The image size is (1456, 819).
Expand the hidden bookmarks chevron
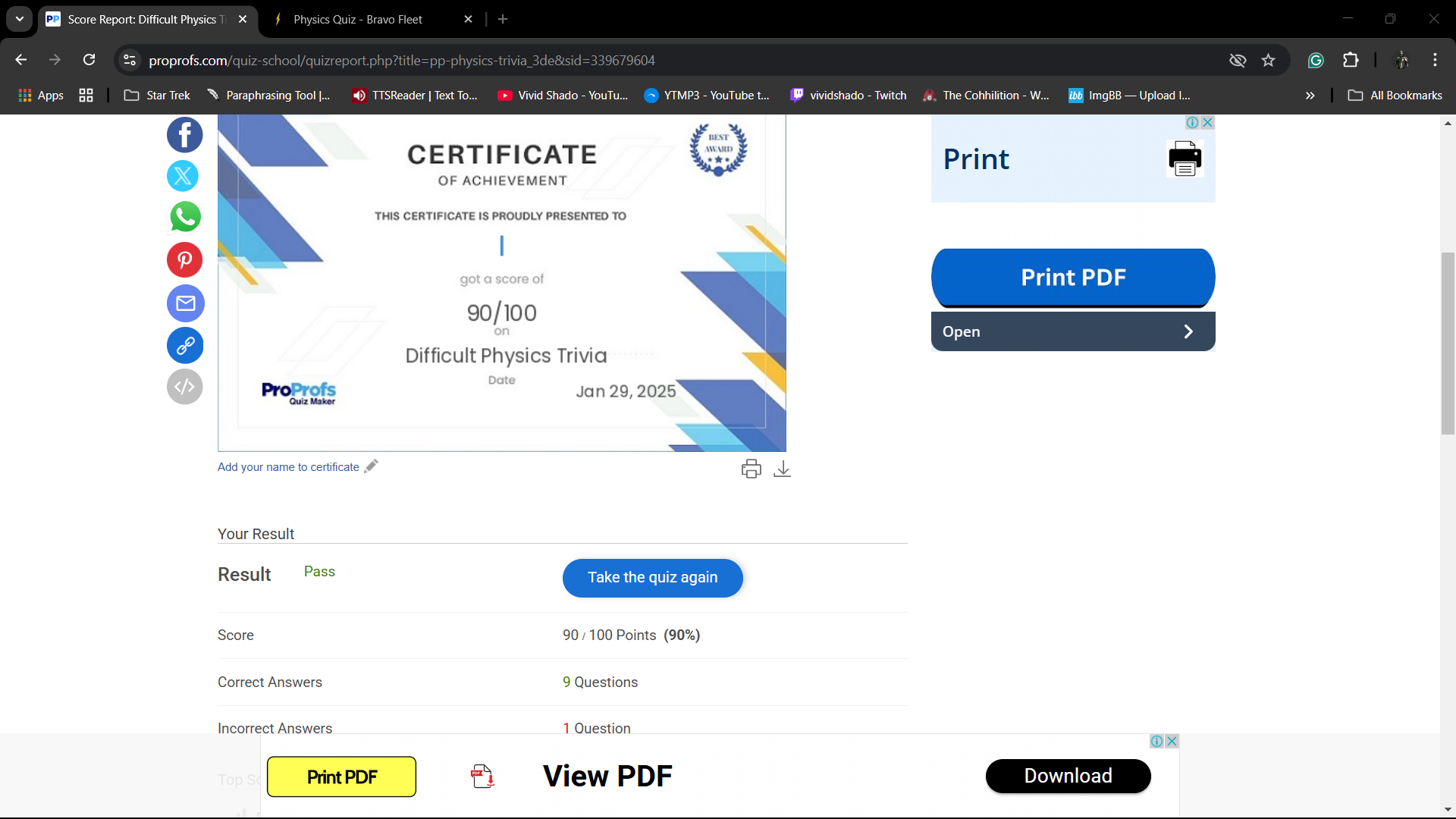click(1310, 95)
